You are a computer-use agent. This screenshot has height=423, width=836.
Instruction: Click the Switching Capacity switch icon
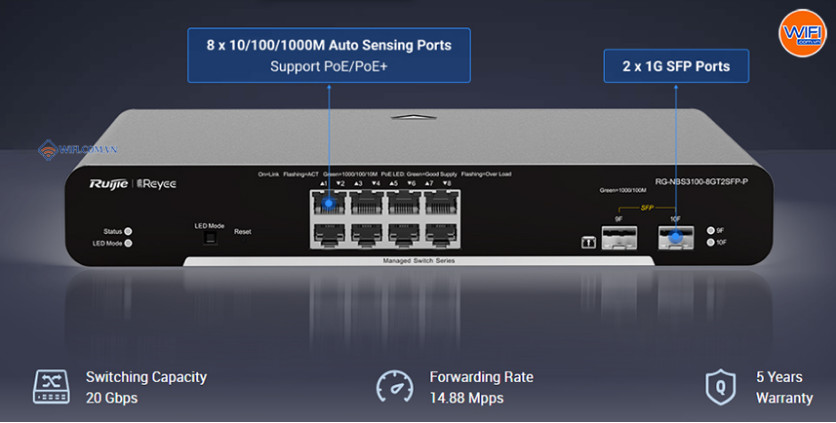click(x=51, y=387)
